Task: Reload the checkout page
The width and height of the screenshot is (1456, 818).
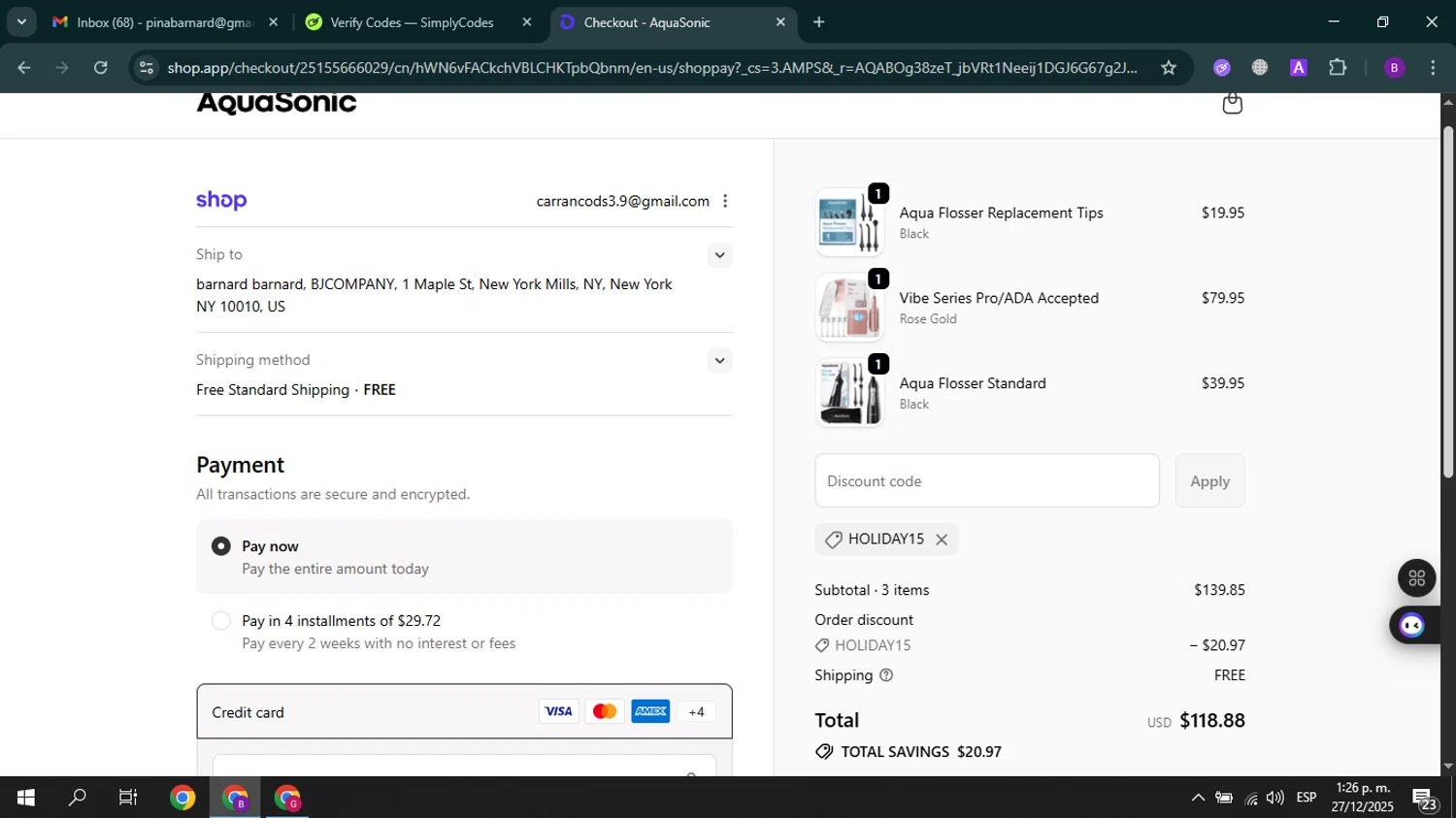Action: tap(101, 67)
